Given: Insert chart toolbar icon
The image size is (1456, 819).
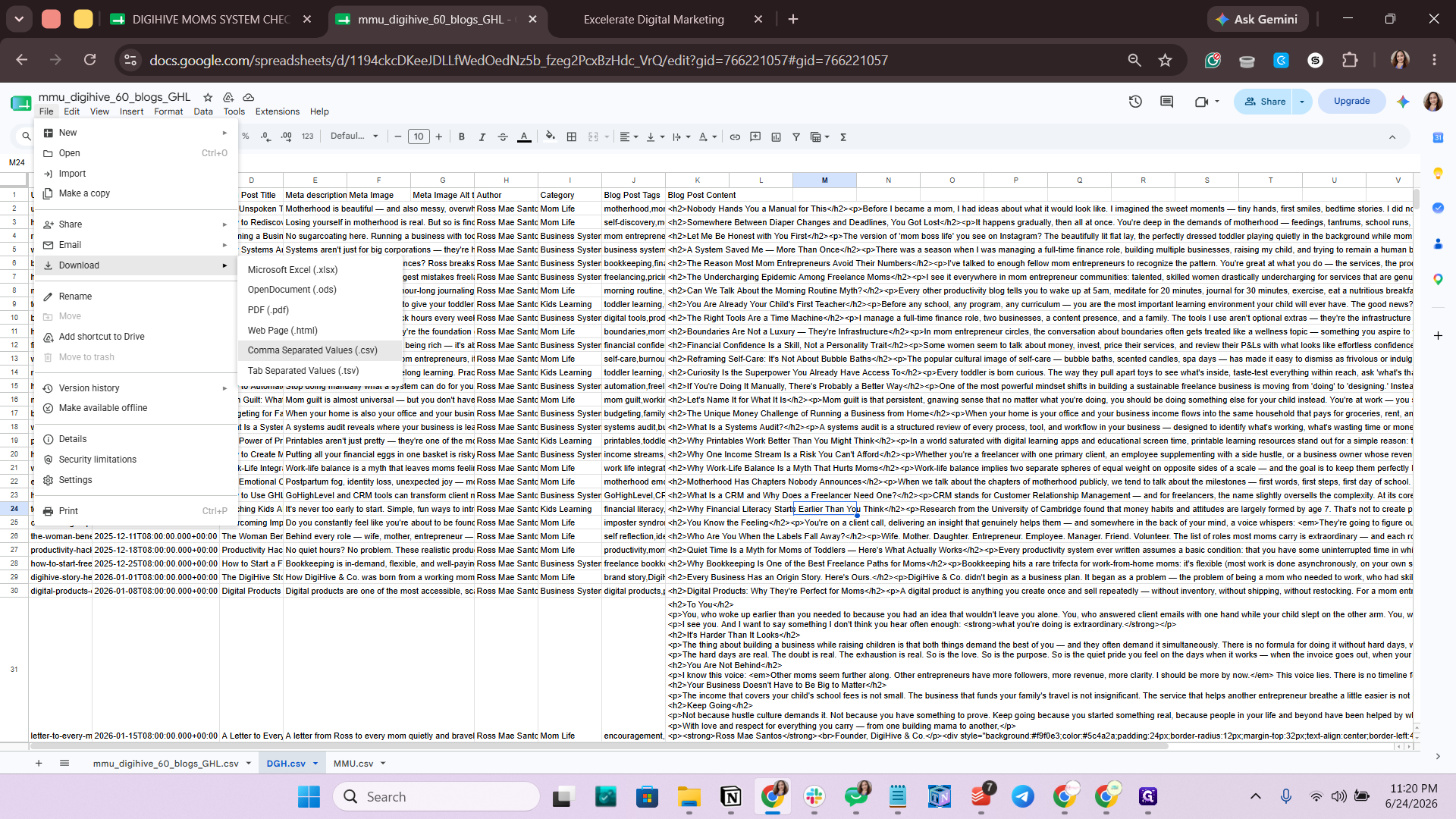Looking at the screenshot, I should point(776,136).
